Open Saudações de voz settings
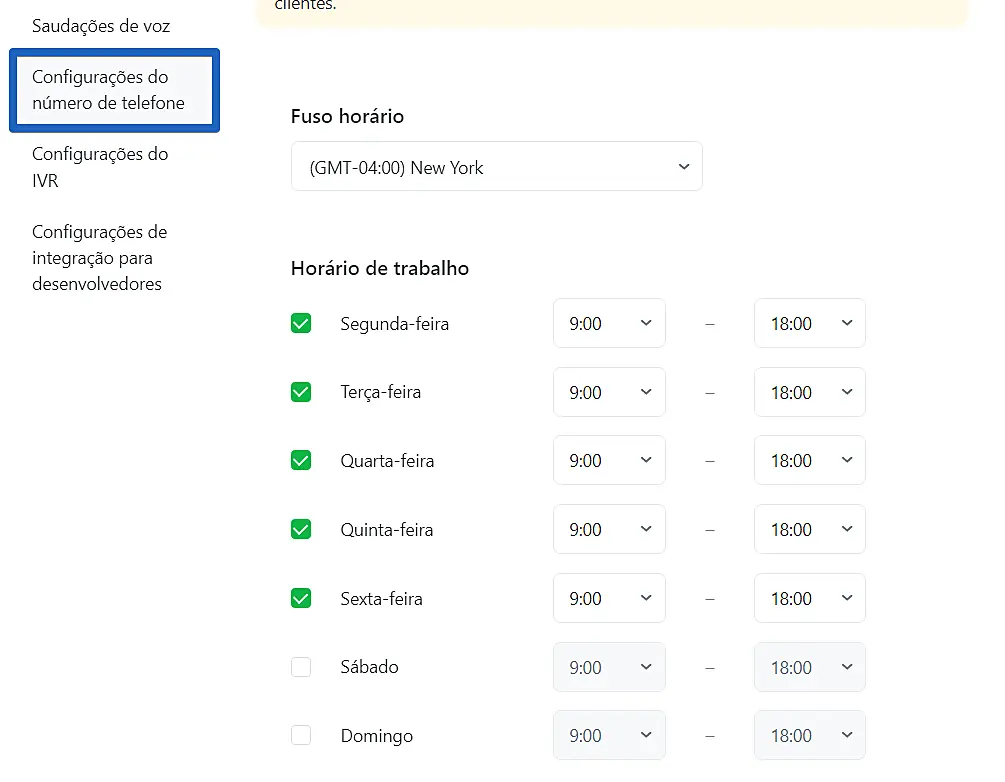Viewport: 1005px width, 782px height. click(101, 26)
